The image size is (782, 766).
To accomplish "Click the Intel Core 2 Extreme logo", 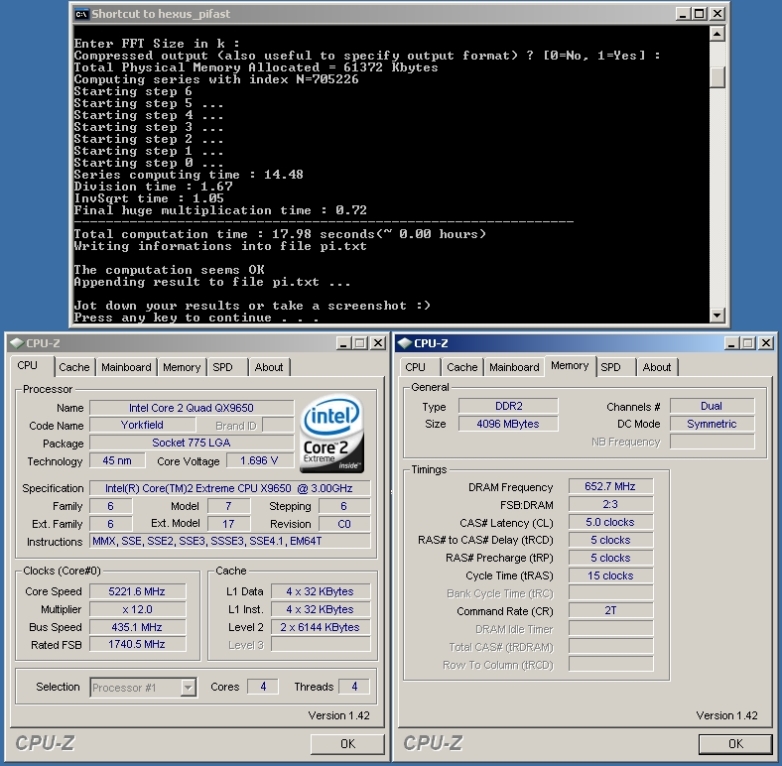I will coord(332,434).
